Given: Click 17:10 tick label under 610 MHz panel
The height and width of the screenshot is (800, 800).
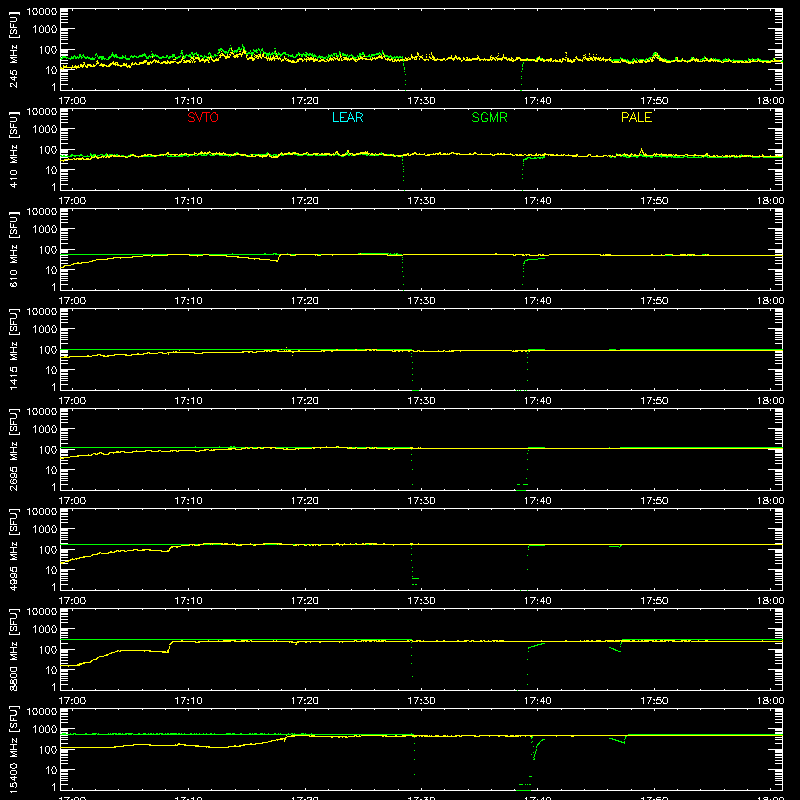Looking at the screenshot, I should (x=188, y=301).
